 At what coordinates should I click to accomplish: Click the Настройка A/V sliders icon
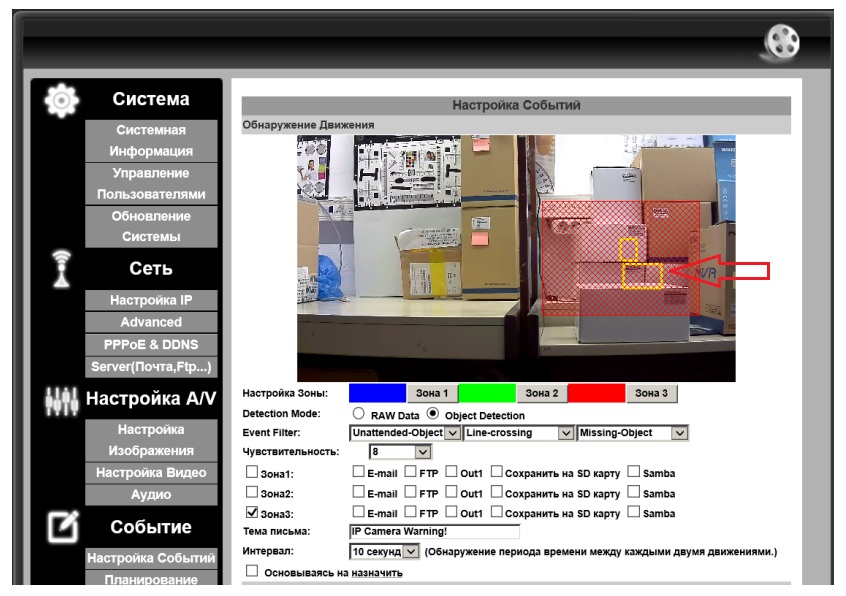click(x=62, y=401)
